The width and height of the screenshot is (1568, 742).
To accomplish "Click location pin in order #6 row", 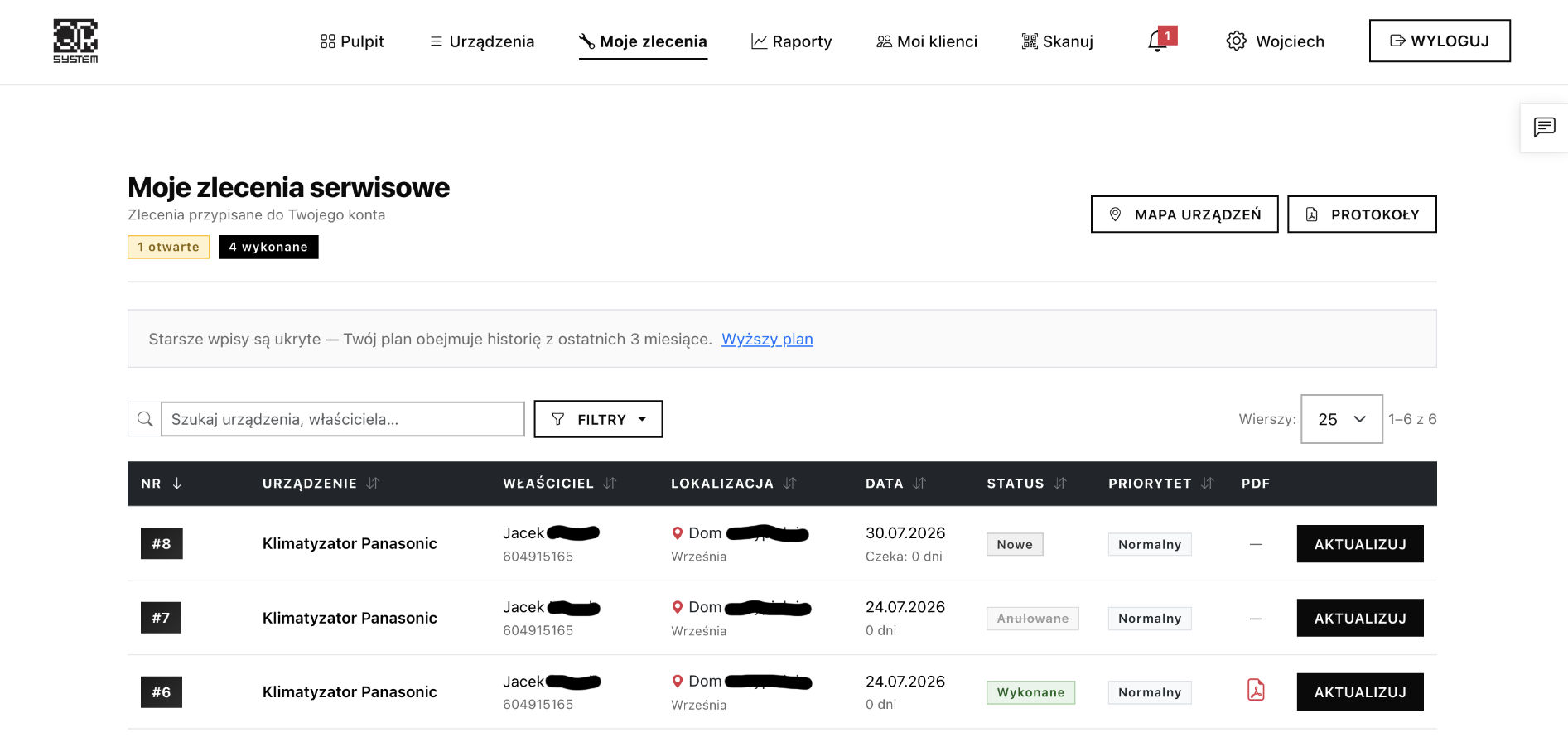I will coord(678,682).
